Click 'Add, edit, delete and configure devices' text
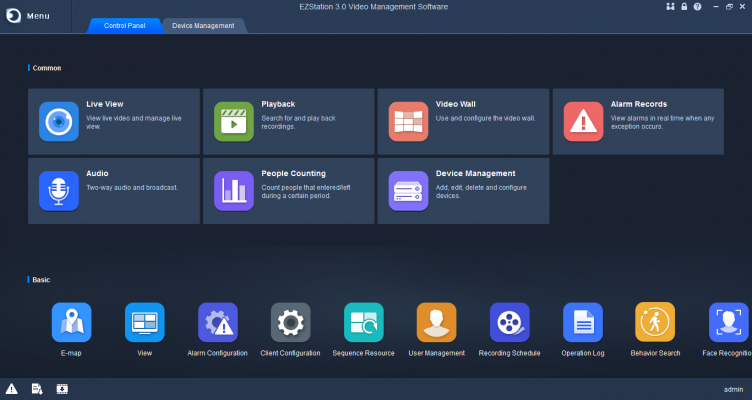Screen dimensions: 752x400 coord(481,191)
